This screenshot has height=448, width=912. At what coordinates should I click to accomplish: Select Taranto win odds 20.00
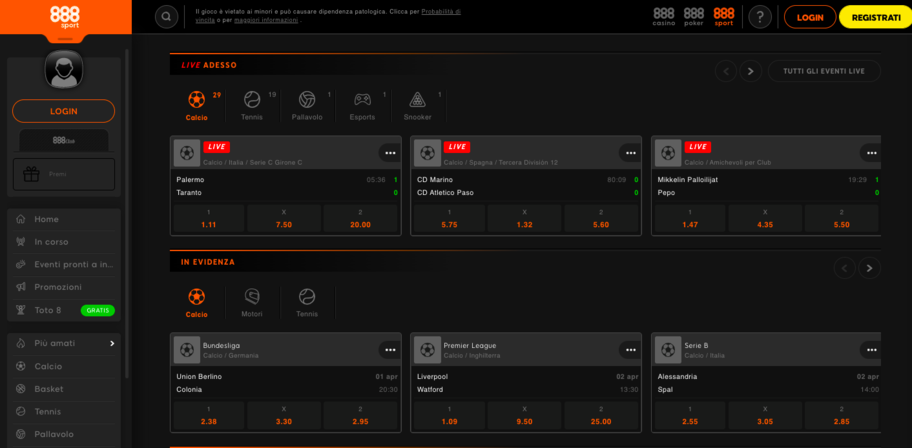point(361,219)
